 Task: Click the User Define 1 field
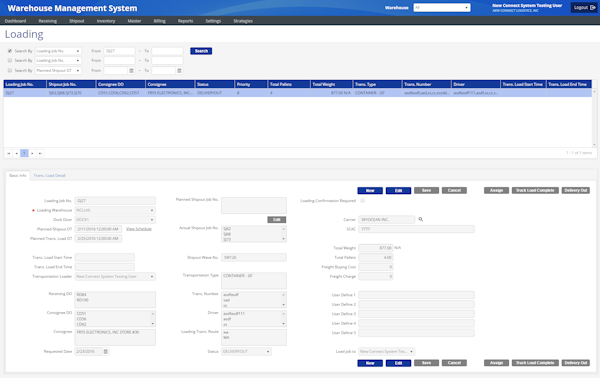click(x=416, y=295)
